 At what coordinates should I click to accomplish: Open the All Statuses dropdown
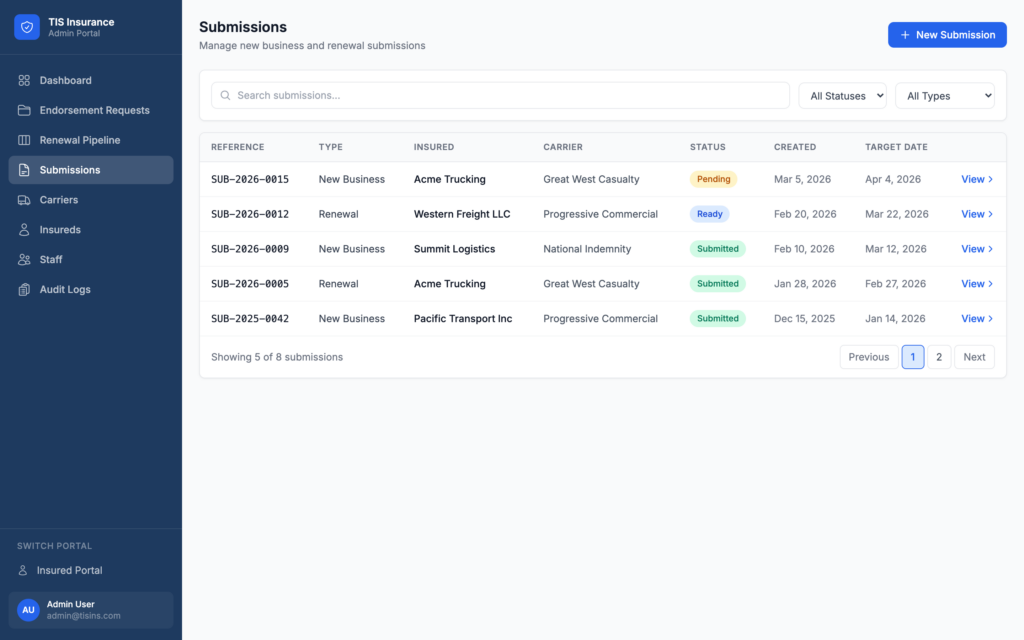coord(842,95)
